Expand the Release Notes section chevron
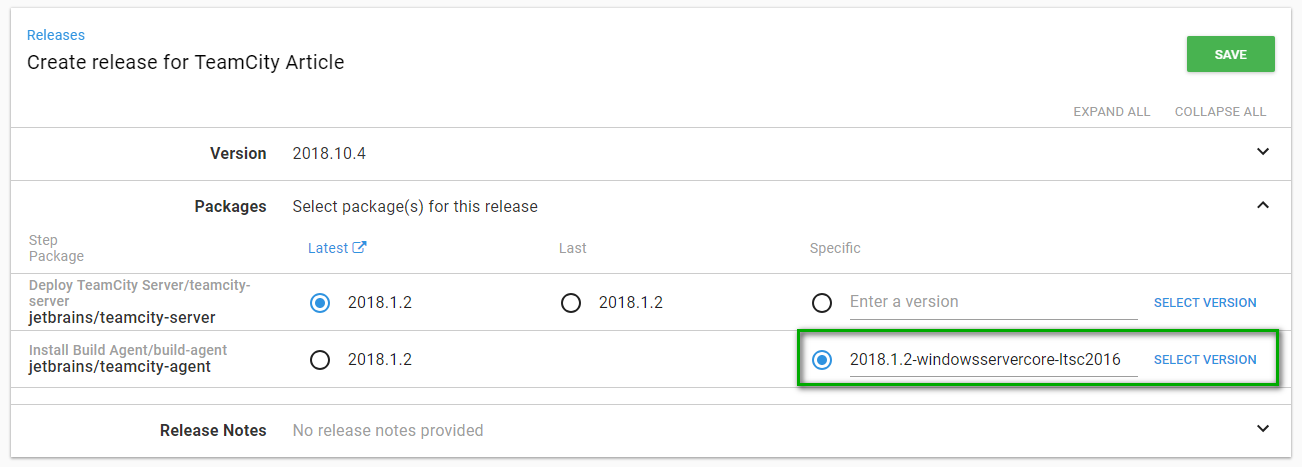Viewport: 1302px width, 467px height. click(1262, 429)
